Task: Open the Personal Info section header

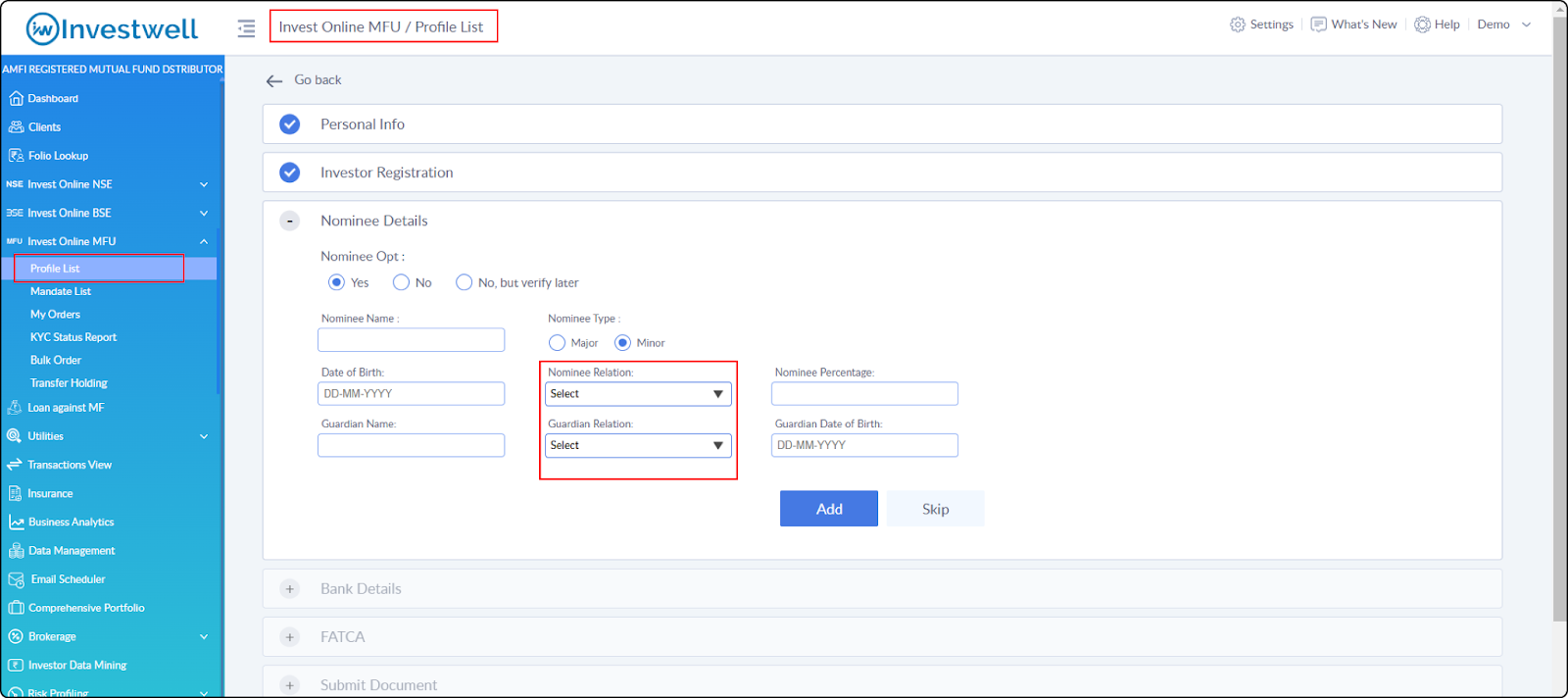Action: click(882, 125)
